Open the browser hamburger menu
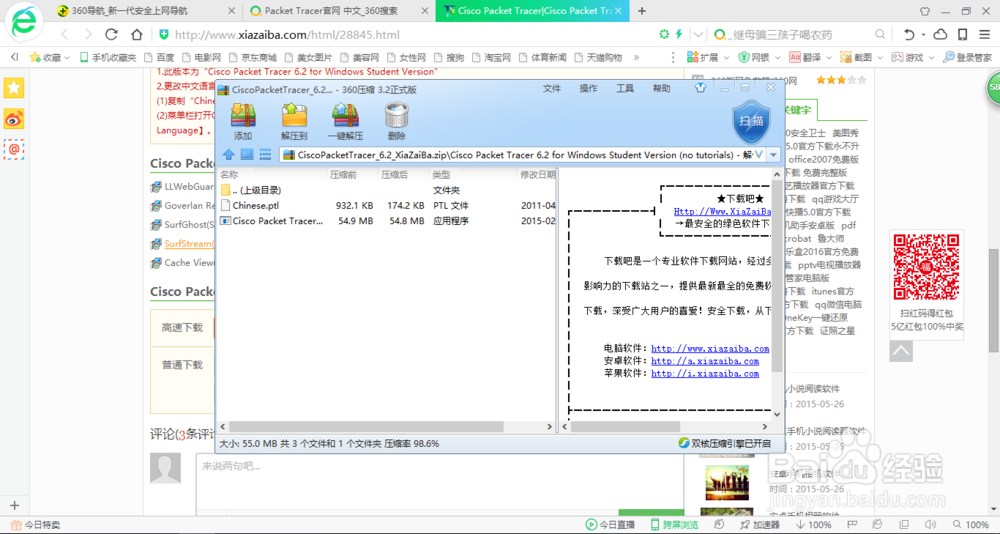The width and height of the screenshot is (1000, 534). (x=983, y=34)
